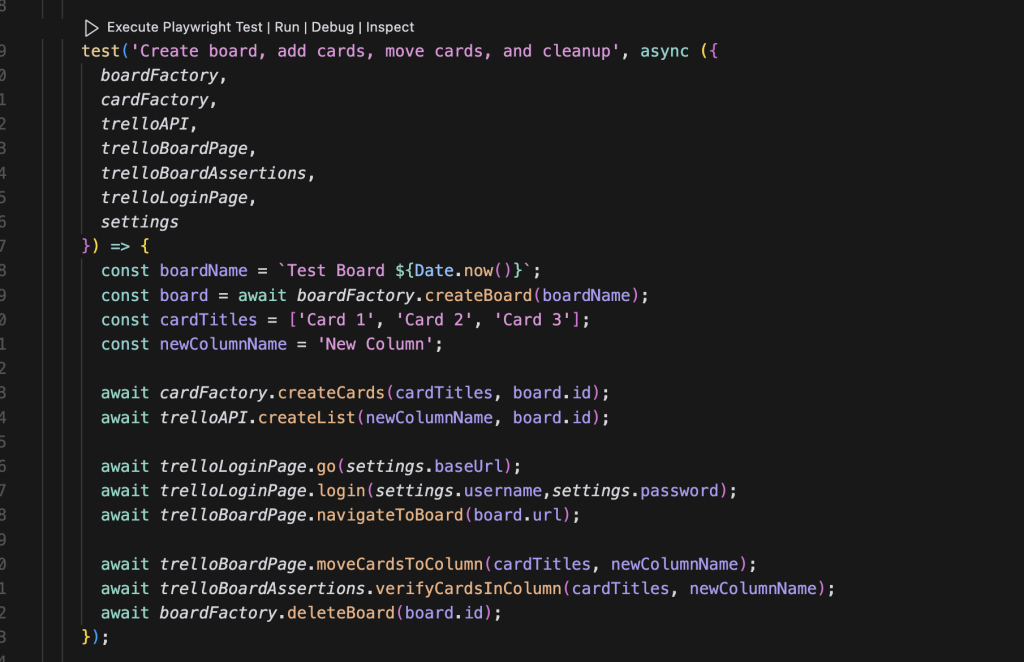Click the 'Card 2' string literal
The width and height of the screenshot is (1024, 662).
point(434,320)
